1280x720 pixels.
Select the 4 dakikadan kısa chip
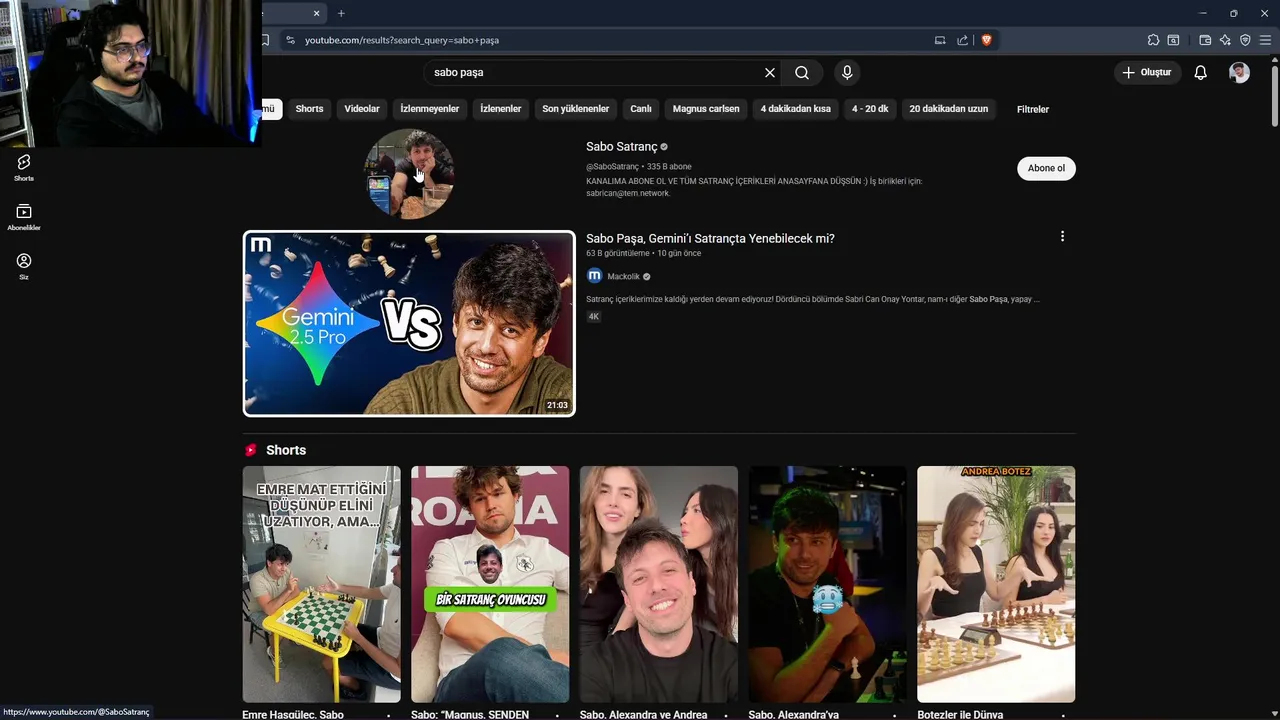tap(796, 109)
